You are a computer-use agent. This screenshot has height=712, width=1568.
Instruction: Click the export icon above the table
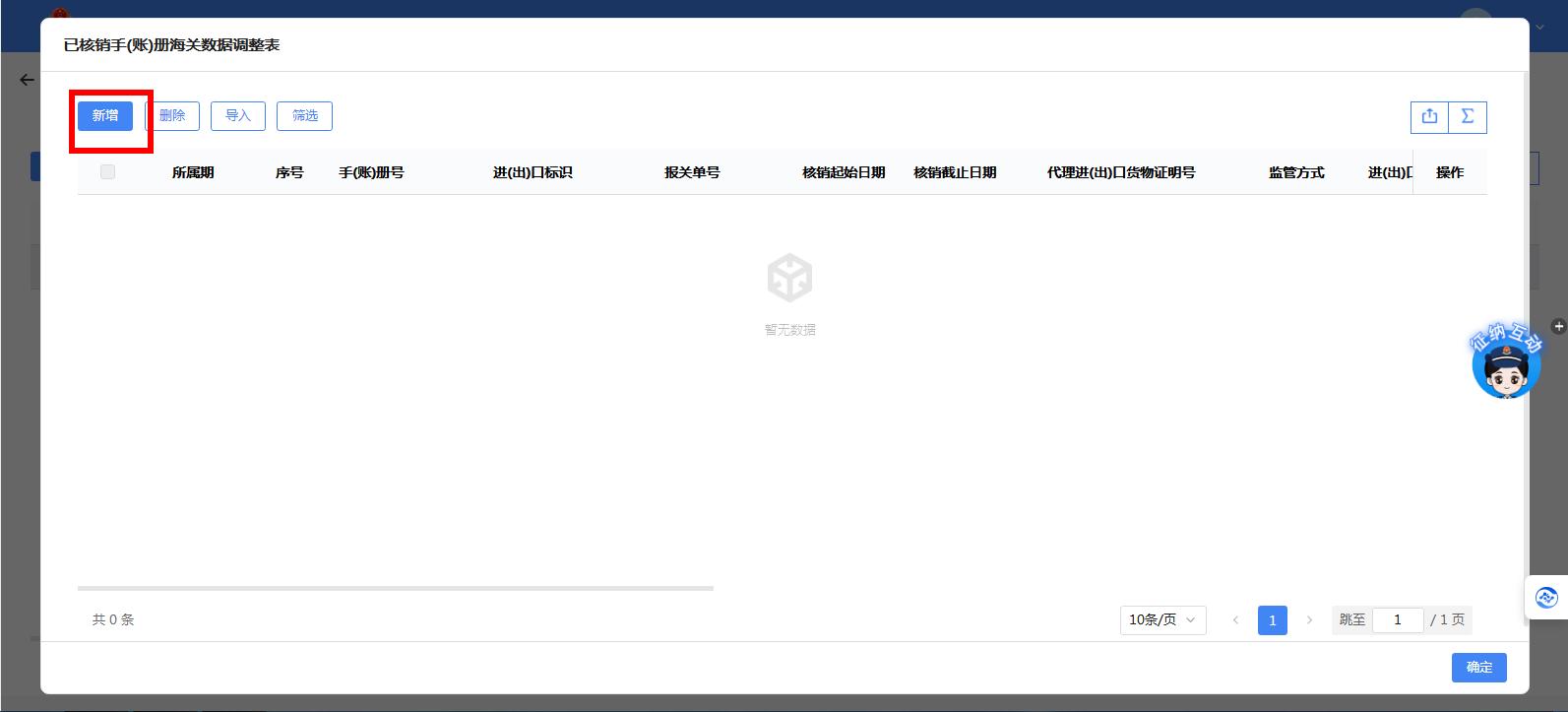[1429, 116]
